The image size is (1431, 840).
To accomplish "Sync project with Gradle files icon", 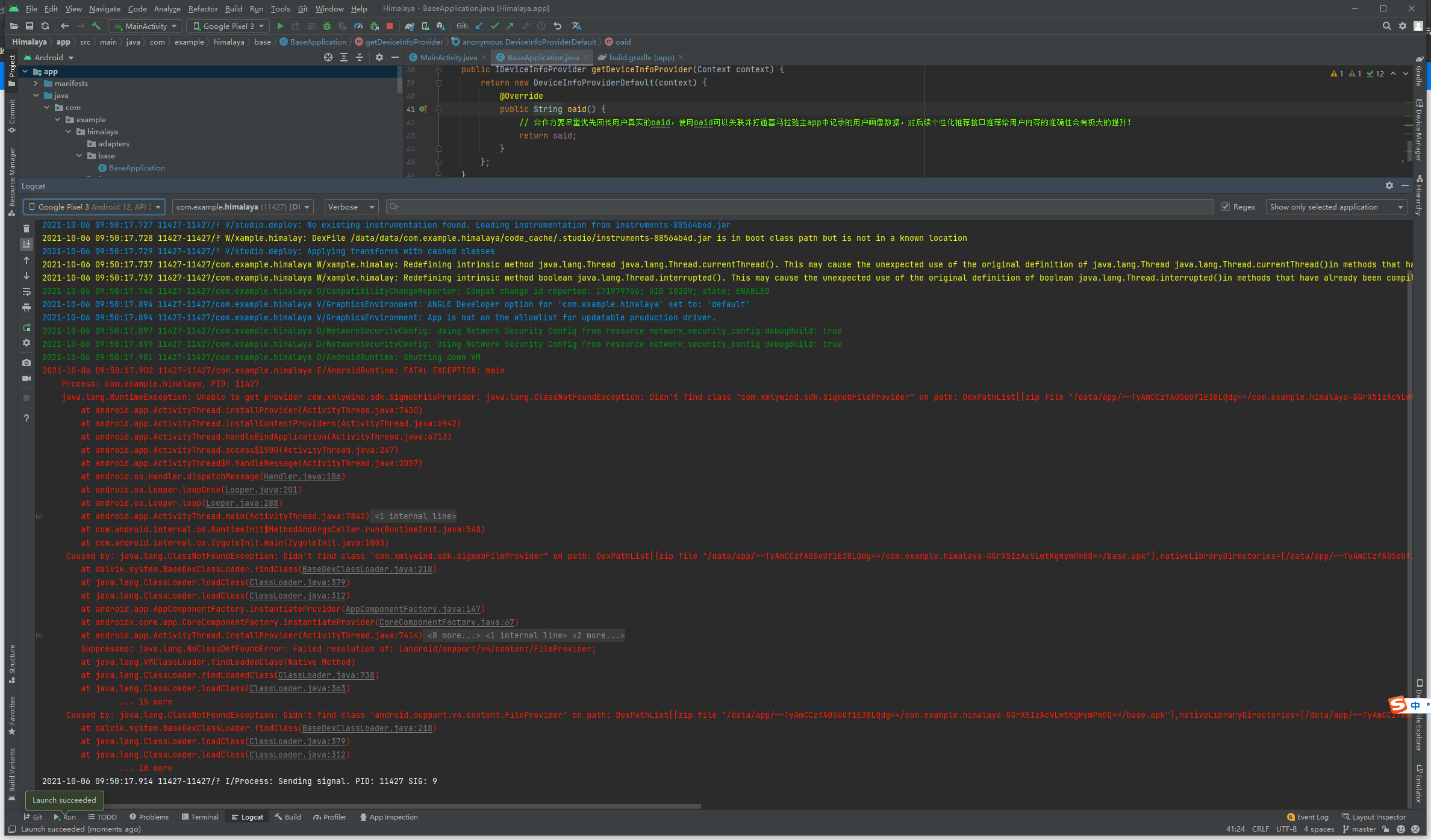I will point(410,26).
